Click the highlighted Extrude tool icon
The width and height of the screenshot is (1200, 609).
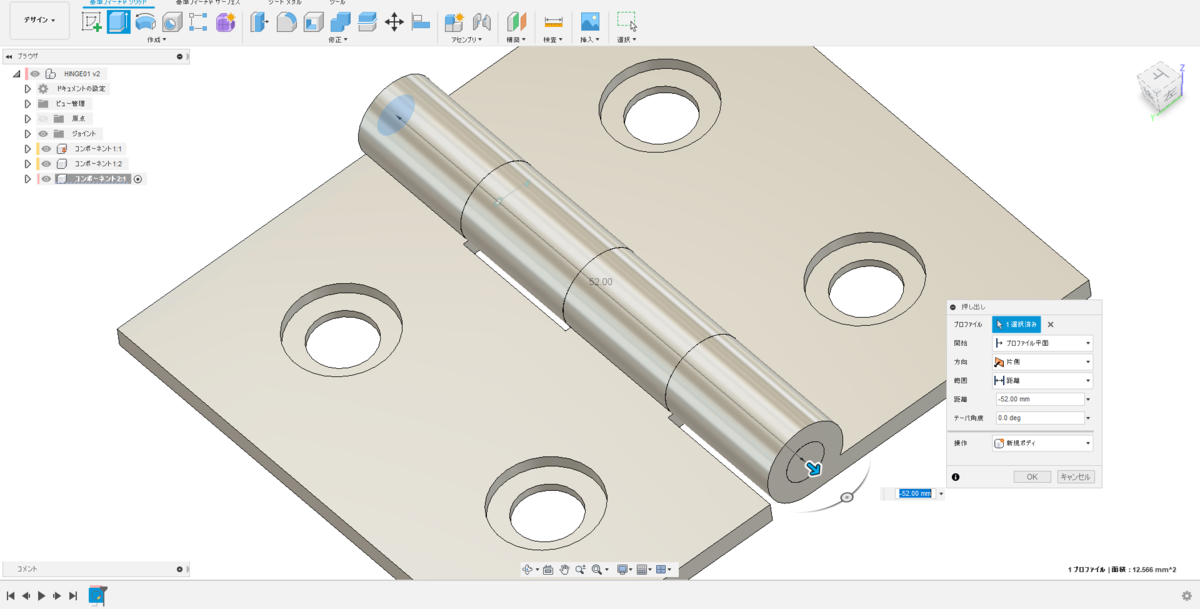(x=119, y=22)
